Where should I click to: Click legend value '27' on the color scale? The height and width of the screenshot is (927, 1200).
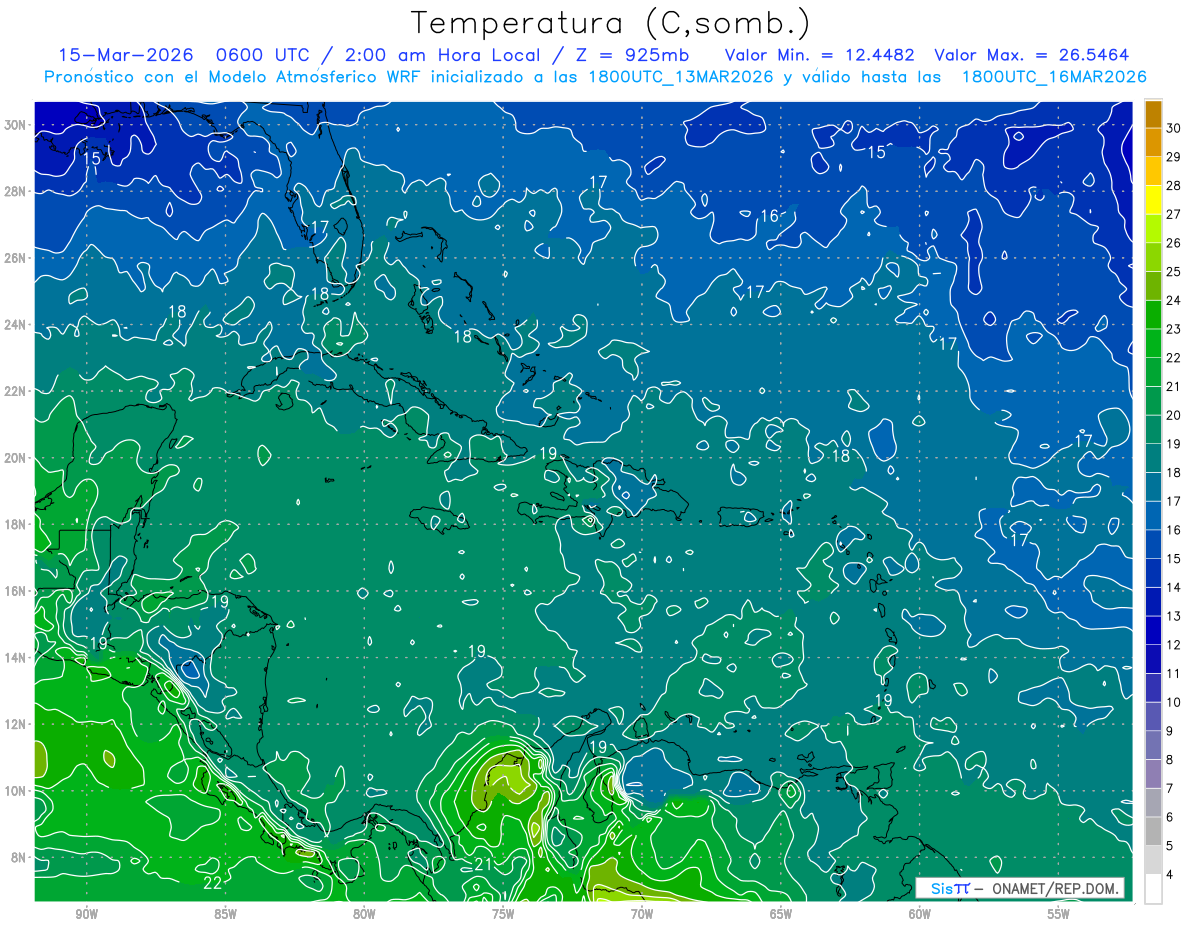1174,214
